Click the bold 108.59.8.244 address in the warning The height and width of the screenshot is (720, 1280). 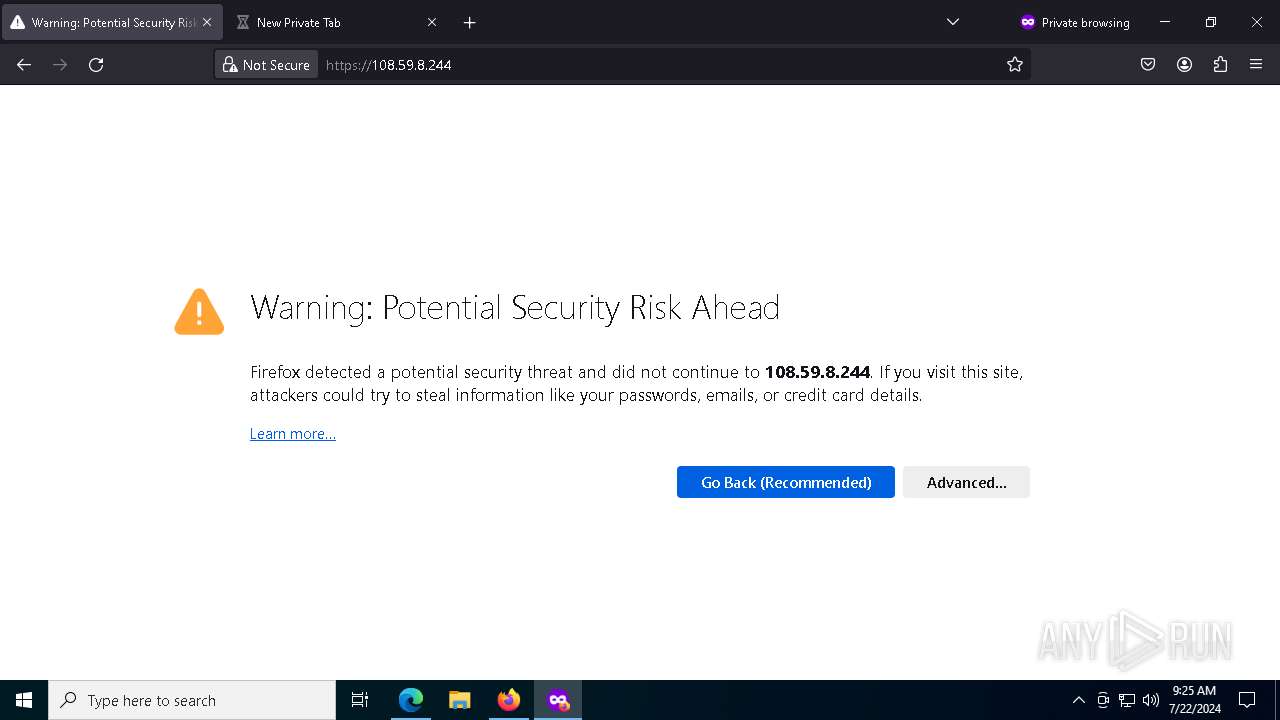point(817,372)
